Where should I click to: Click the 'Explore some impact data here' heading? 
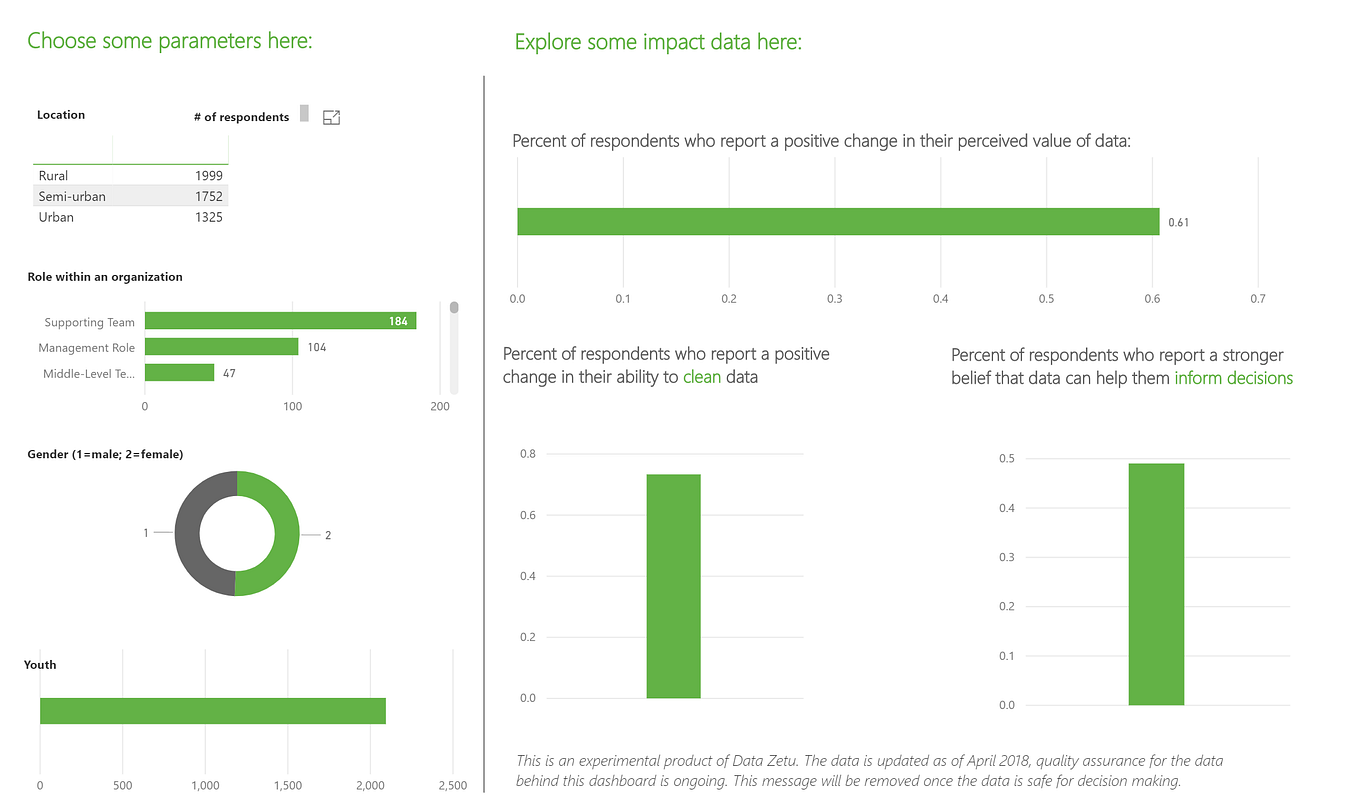click(x=658, y=42)
